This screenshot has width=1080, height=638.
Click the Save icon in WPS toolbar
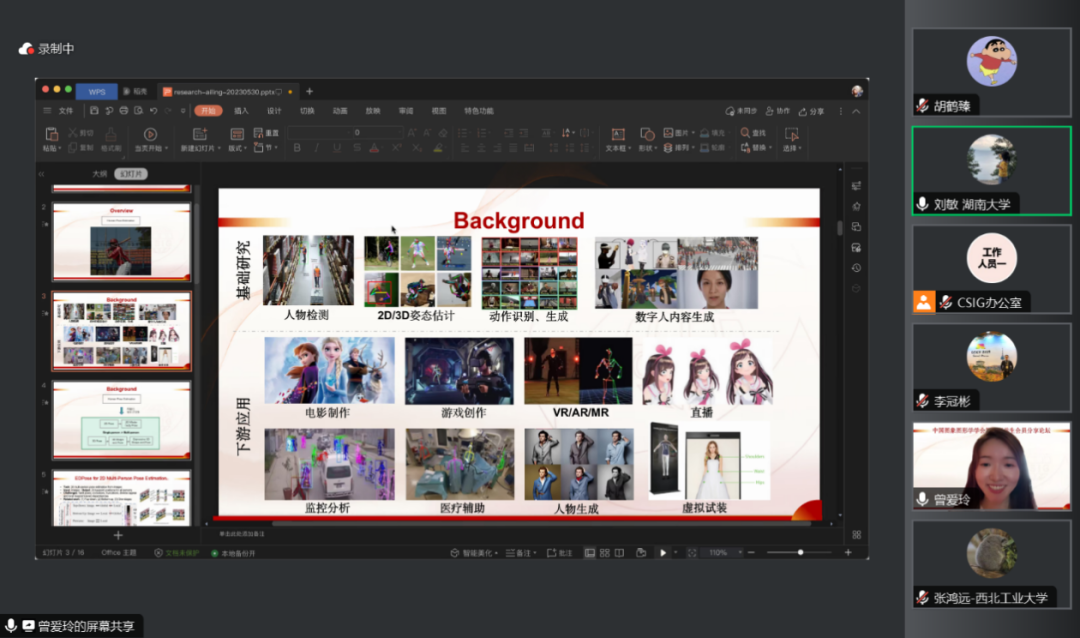click(x=94, y=111)
